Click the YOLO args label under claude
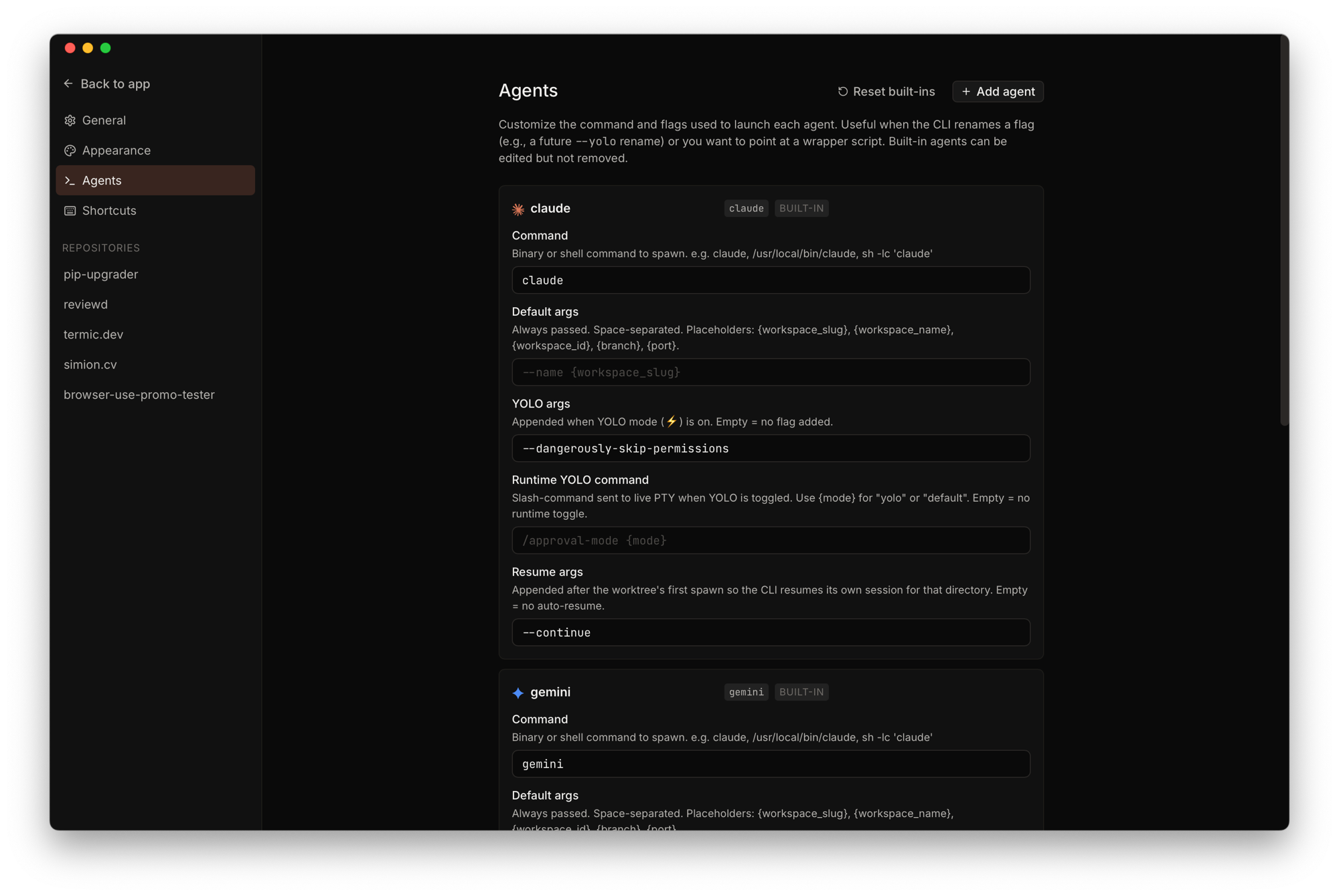 541,404
